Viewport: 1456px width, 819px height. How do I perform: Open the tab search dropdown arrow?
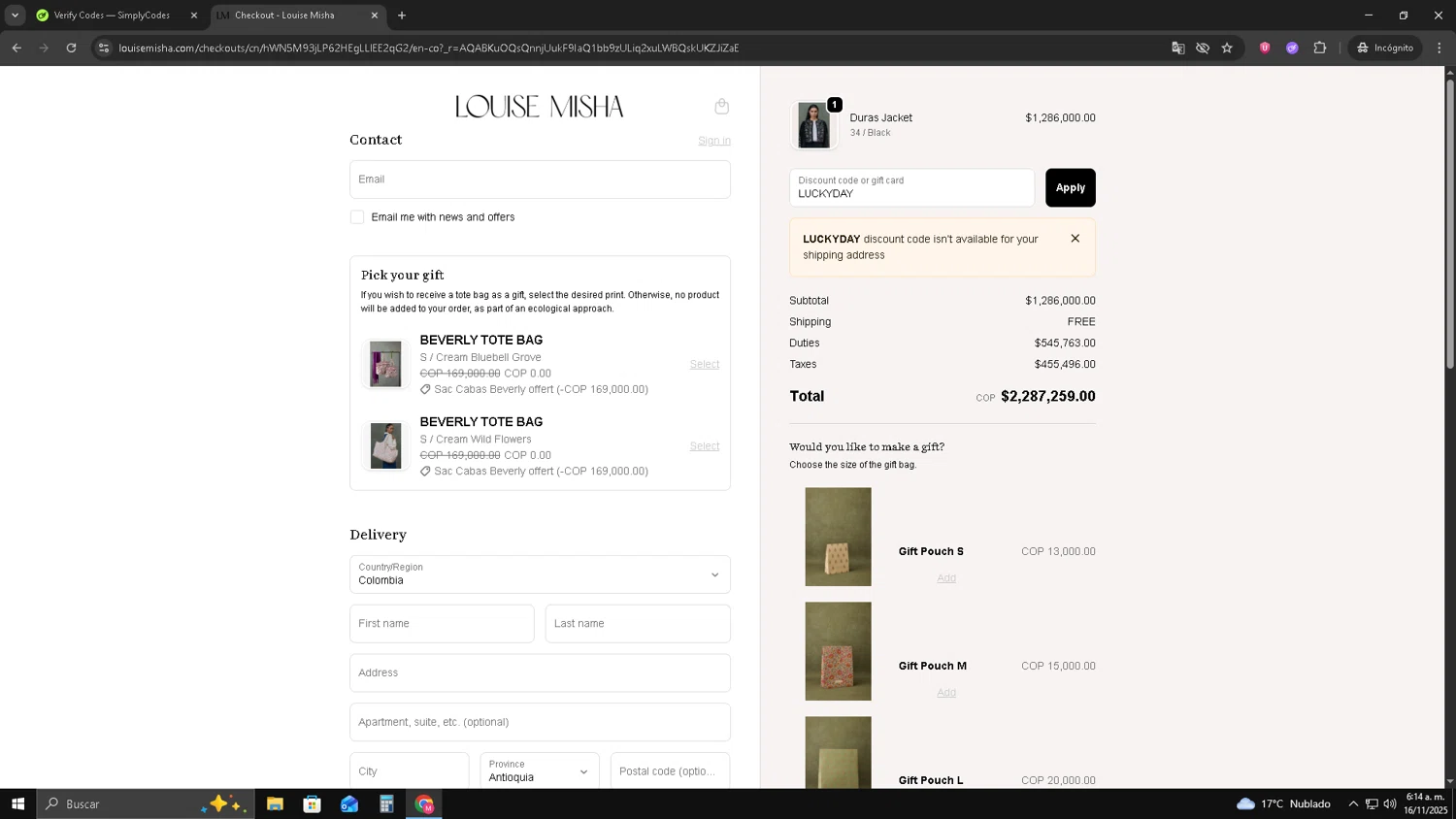click(15, 15)
